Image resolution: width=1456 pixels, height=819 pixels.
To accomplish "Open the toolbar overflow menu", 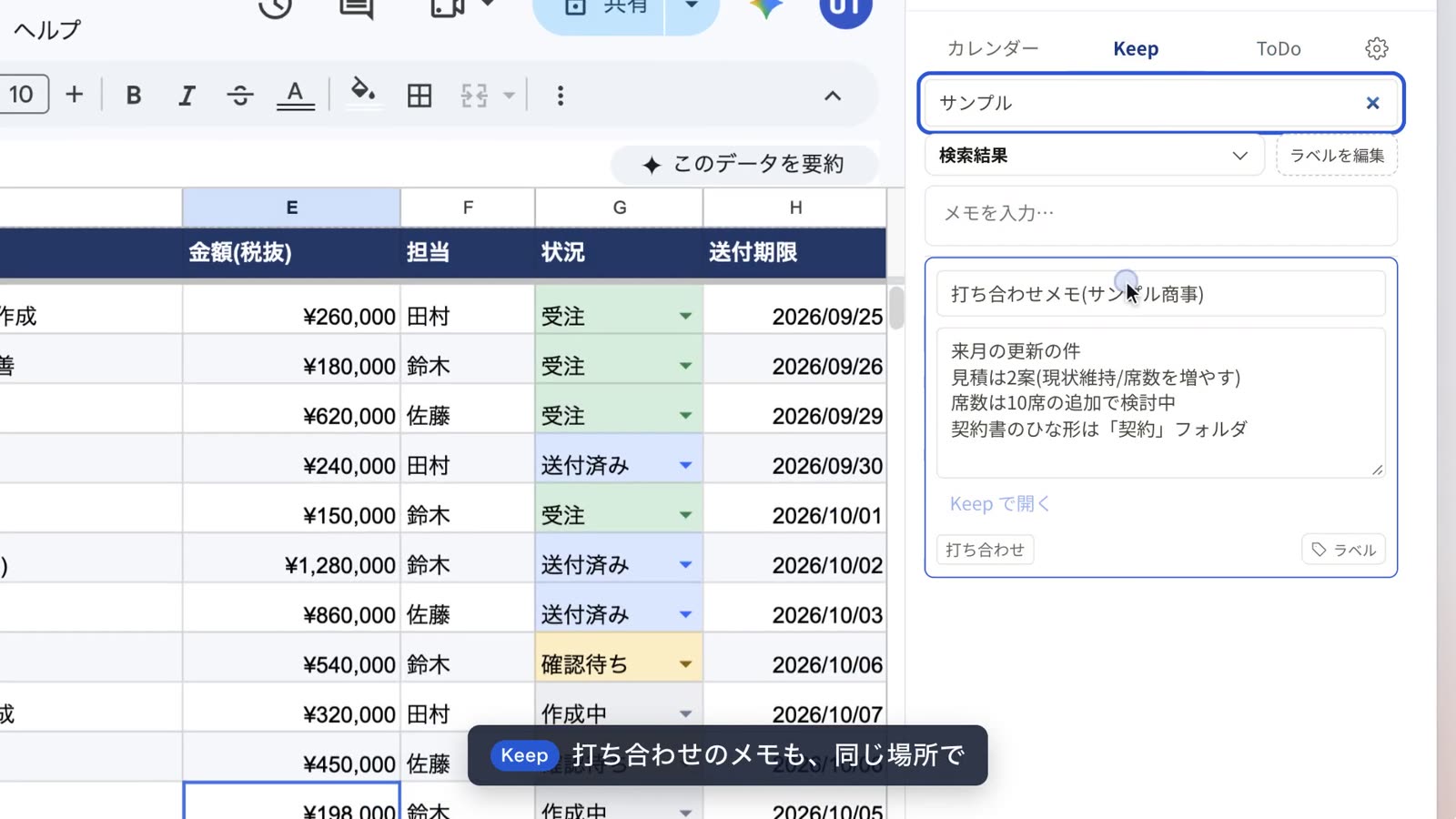I will point(561,96).
